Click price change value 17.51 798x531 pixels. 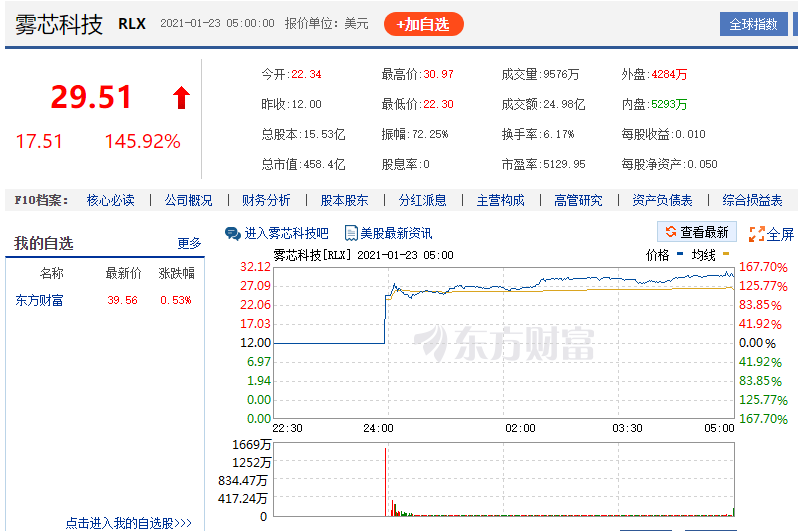(x=39, y=142)
